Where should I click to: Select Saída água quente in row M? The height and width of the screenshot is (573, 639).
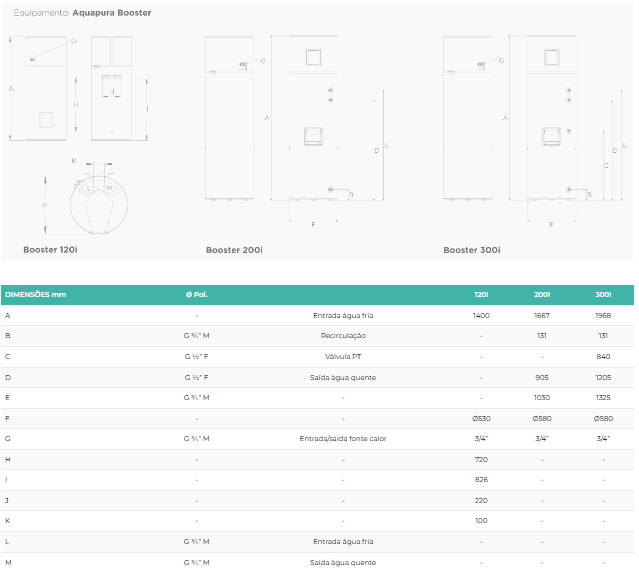tap(343, 563)
